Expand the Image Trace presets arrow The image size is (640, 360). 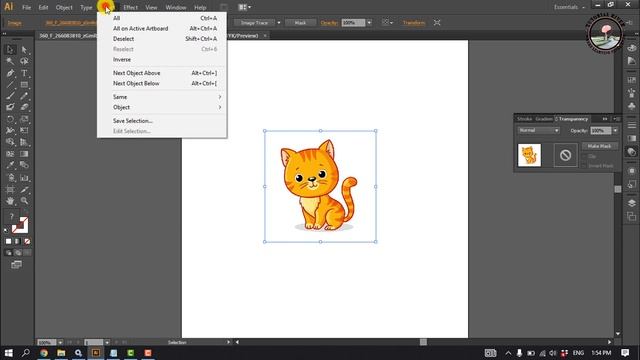click(279, 23)
